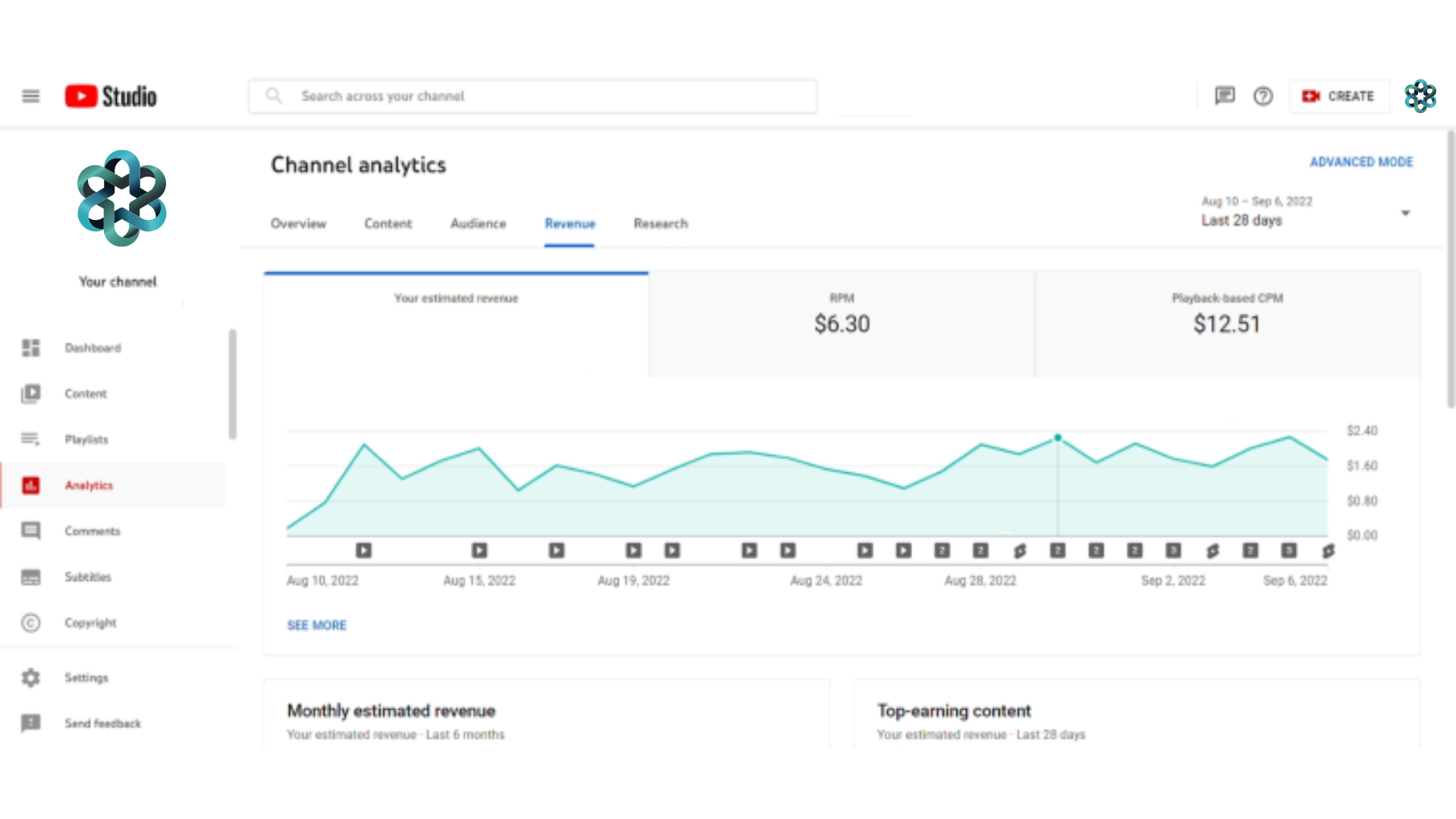Open Settings gear in sidebar
Image resolution: width=1456 pixels, height=819 pixels.
pos(86,677)
